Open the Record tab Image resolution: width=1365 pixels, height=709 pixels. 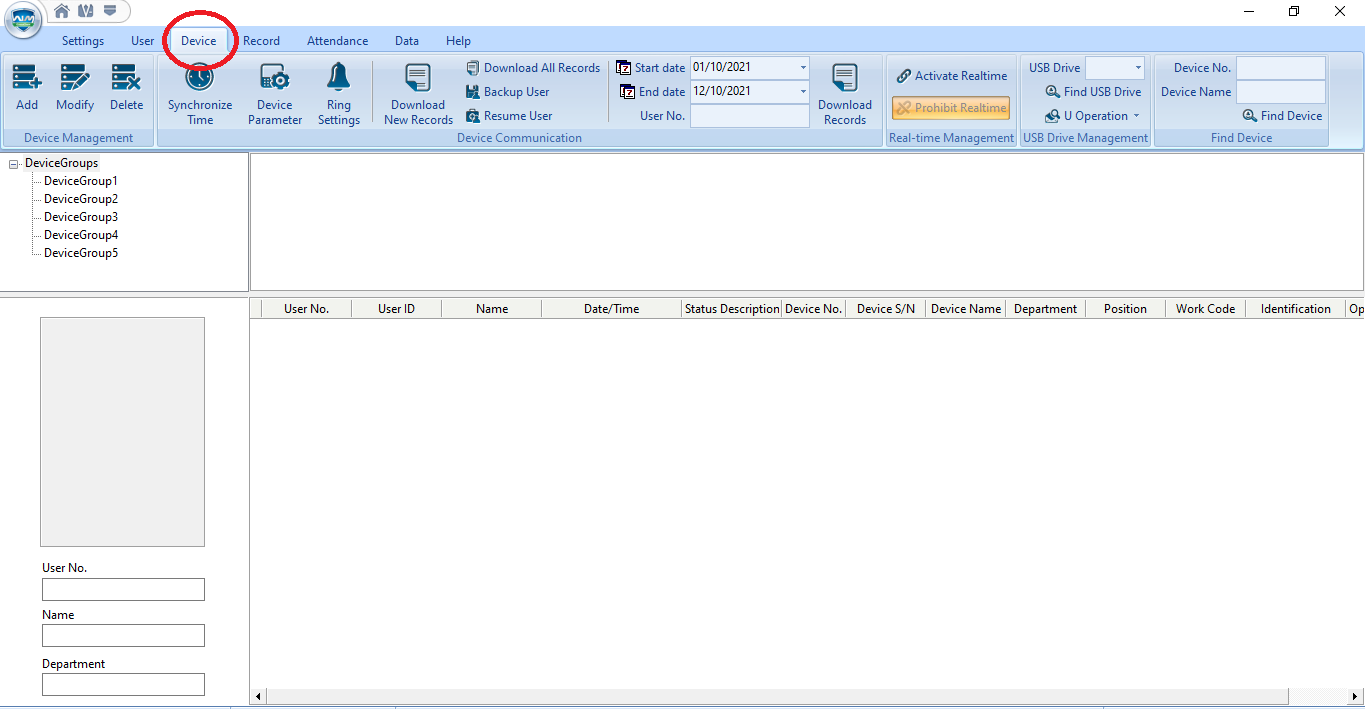point(261,41)
